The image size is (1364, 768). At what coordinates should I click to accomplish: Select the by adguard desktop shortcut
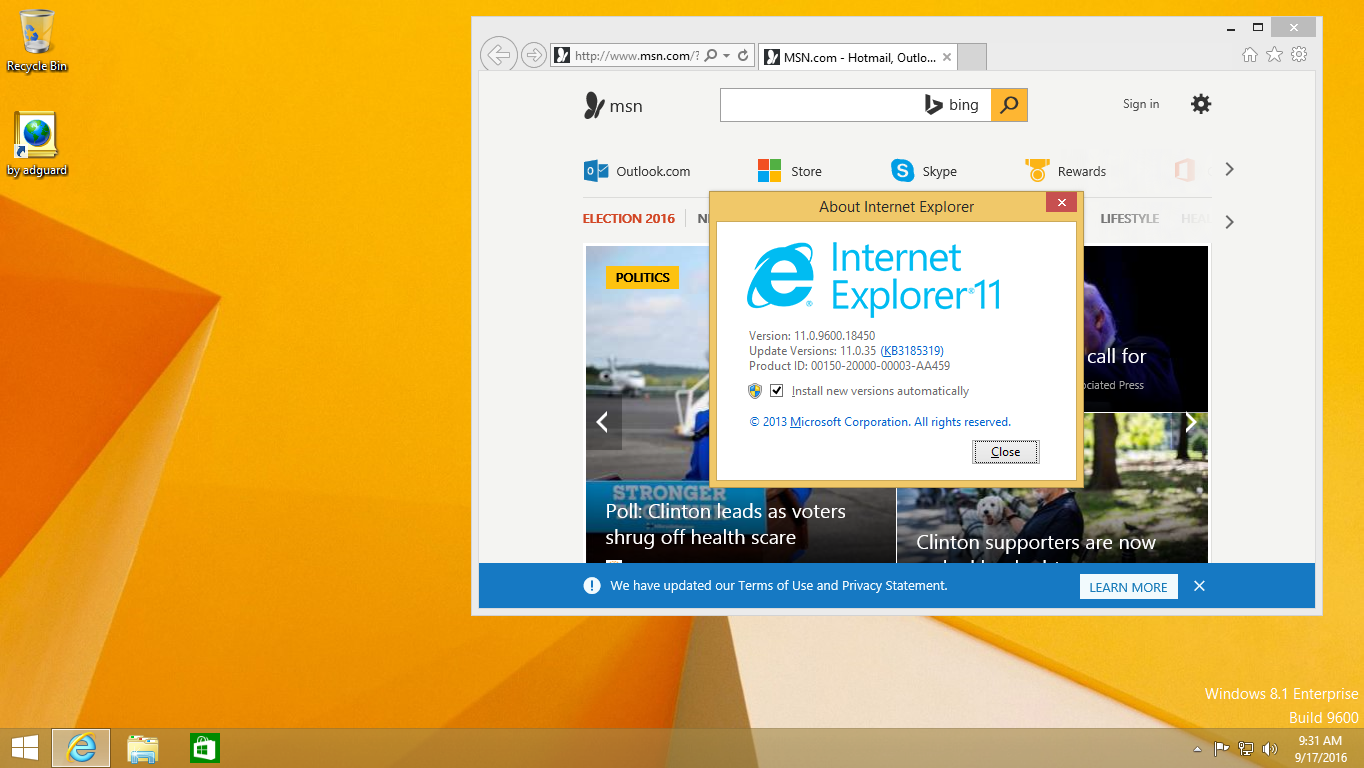(37, 145)
